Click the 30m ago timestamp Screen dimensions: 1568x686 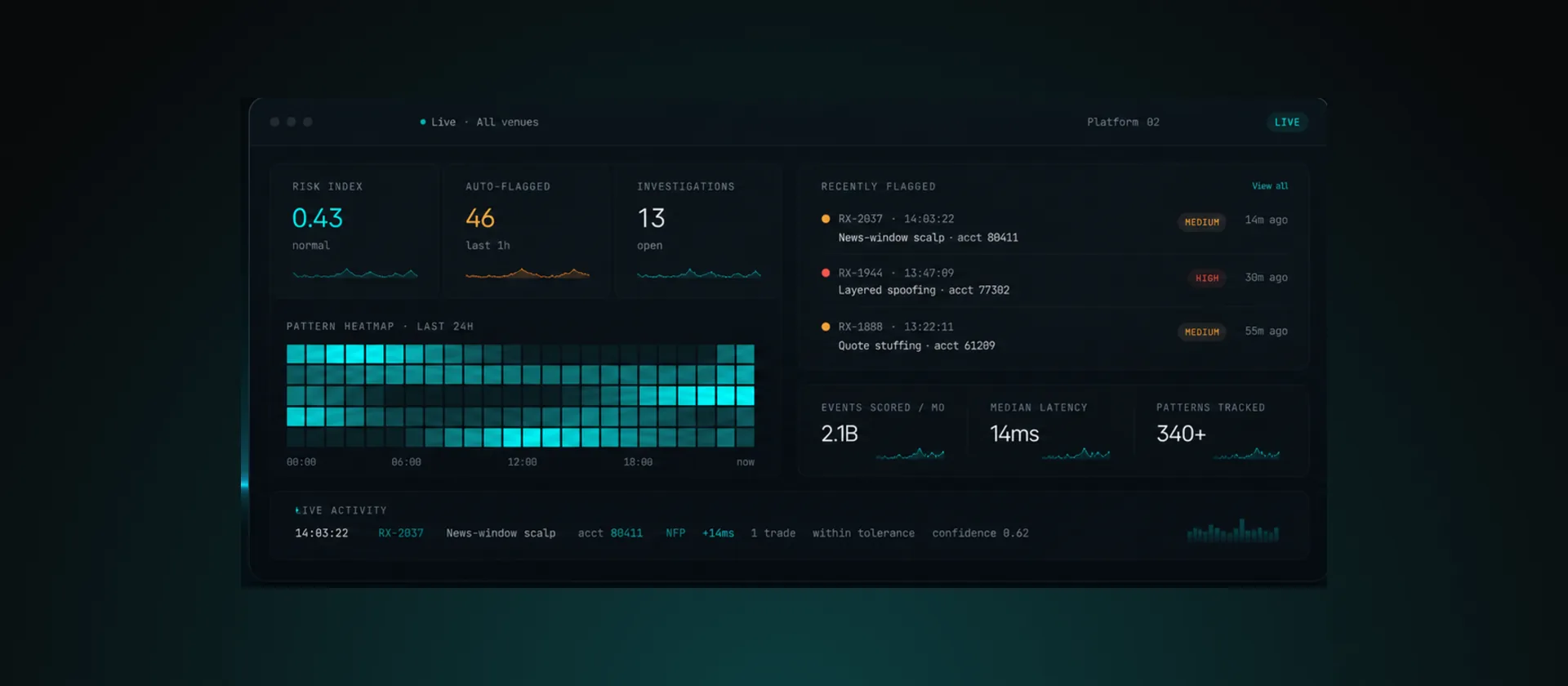1266,278
